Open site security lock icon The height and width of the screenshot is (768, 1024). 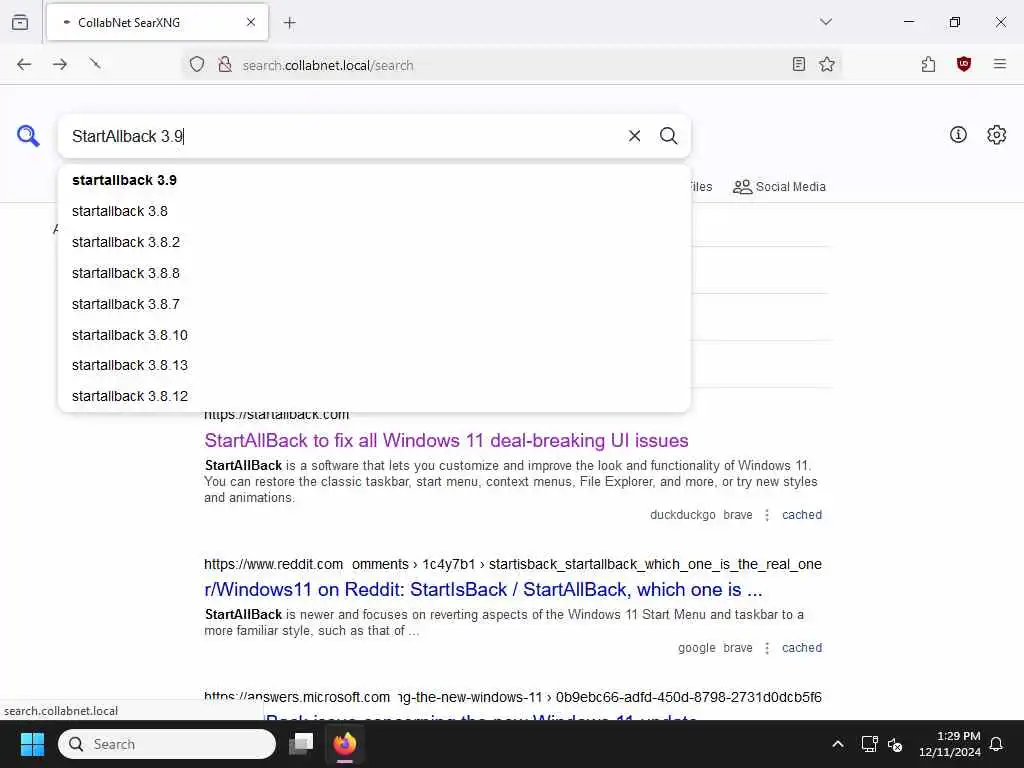tap(225, 64)
